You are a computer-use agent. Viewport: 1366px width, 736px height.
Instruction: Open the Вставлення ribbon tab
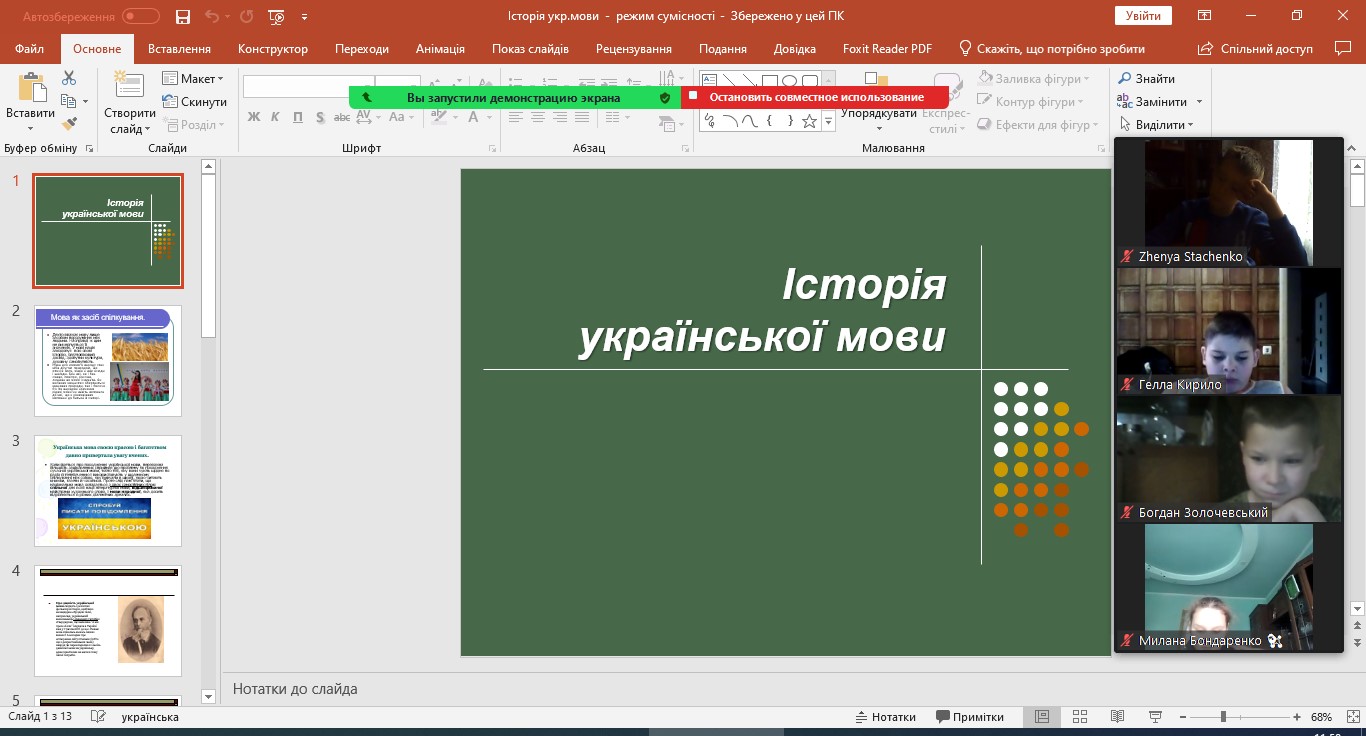[179, 49]
